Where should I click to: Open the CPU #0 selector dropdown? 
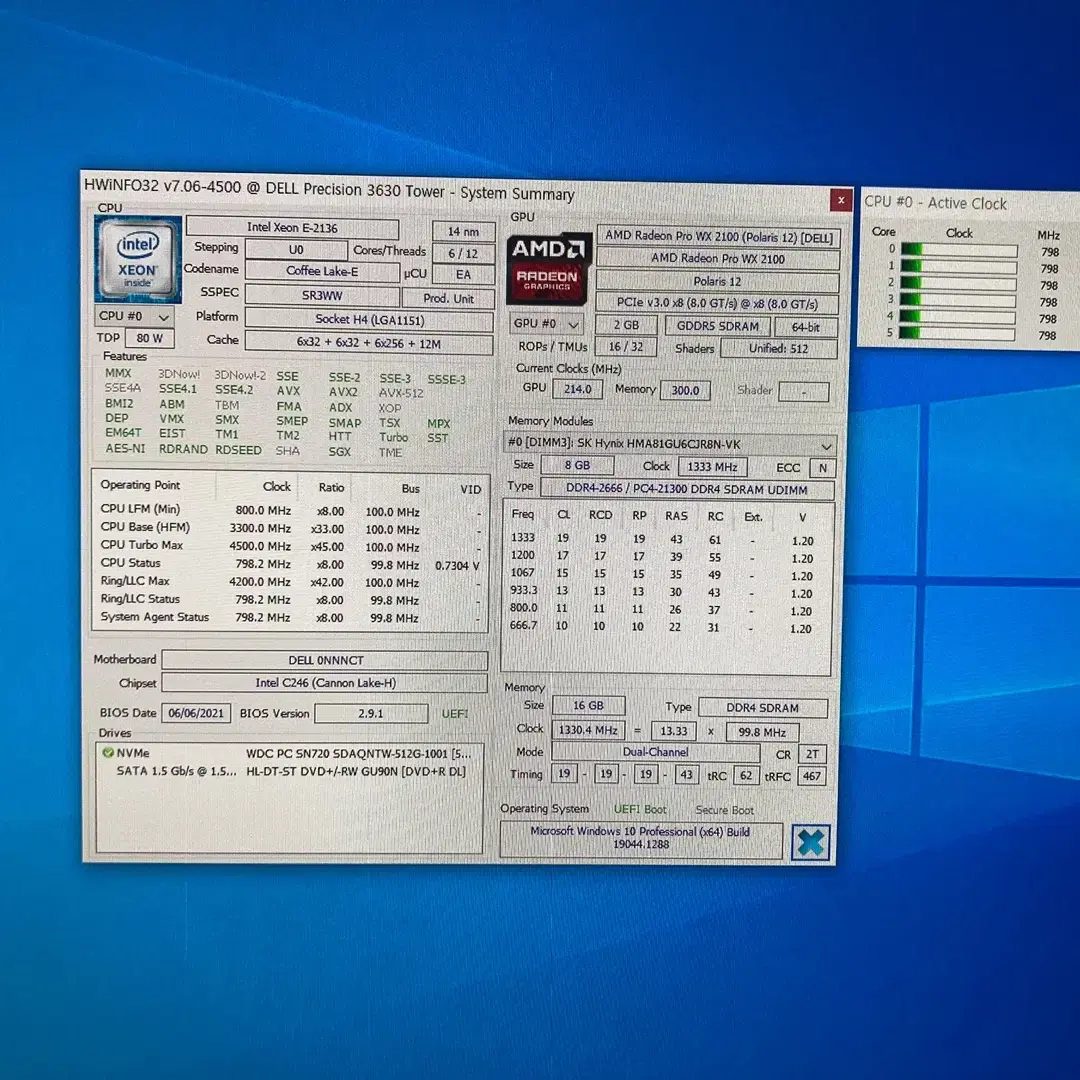coord(134,316)
